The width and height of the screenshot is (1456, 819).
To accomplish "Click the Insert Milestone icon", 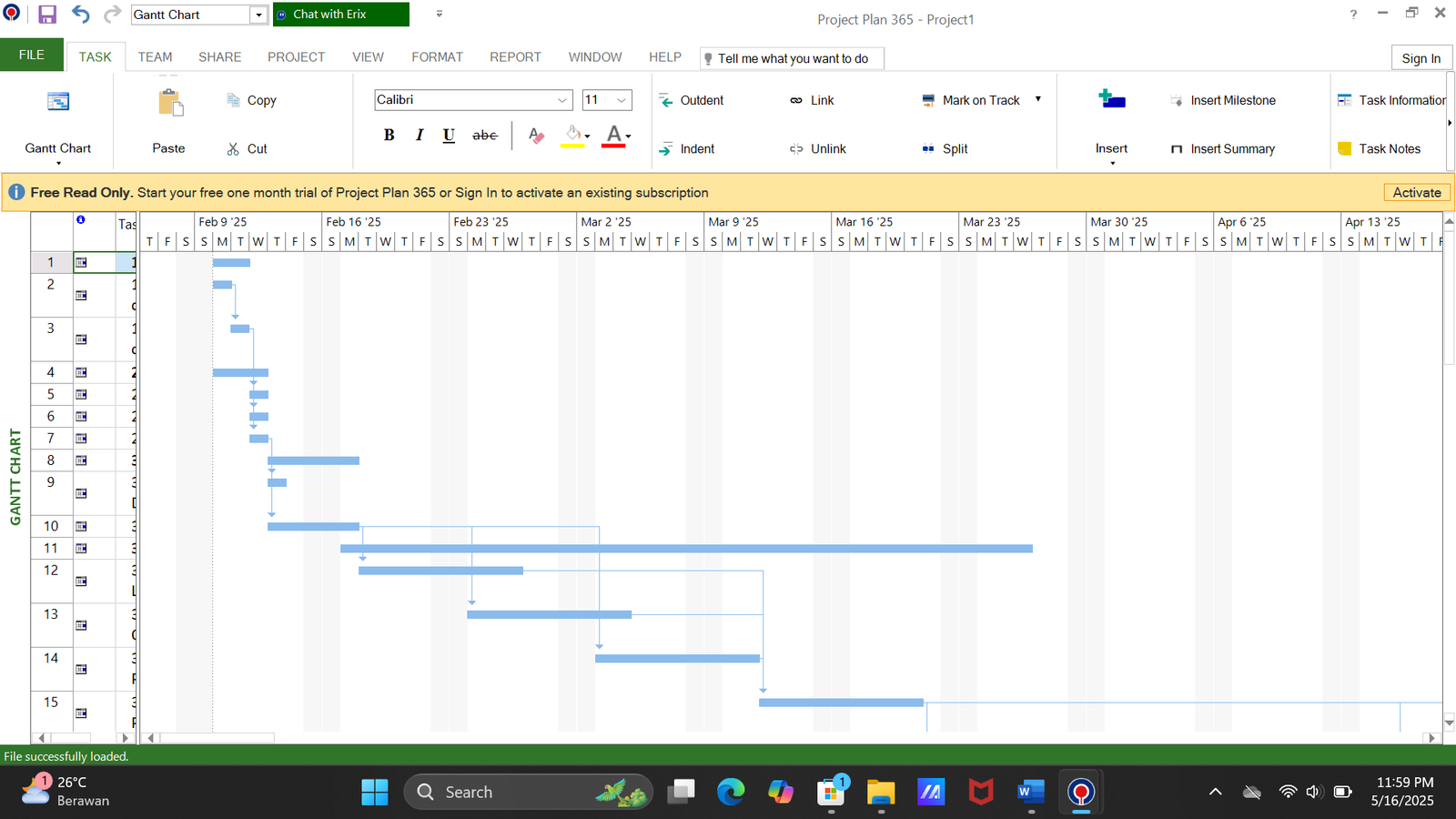I will (1177, 101).
